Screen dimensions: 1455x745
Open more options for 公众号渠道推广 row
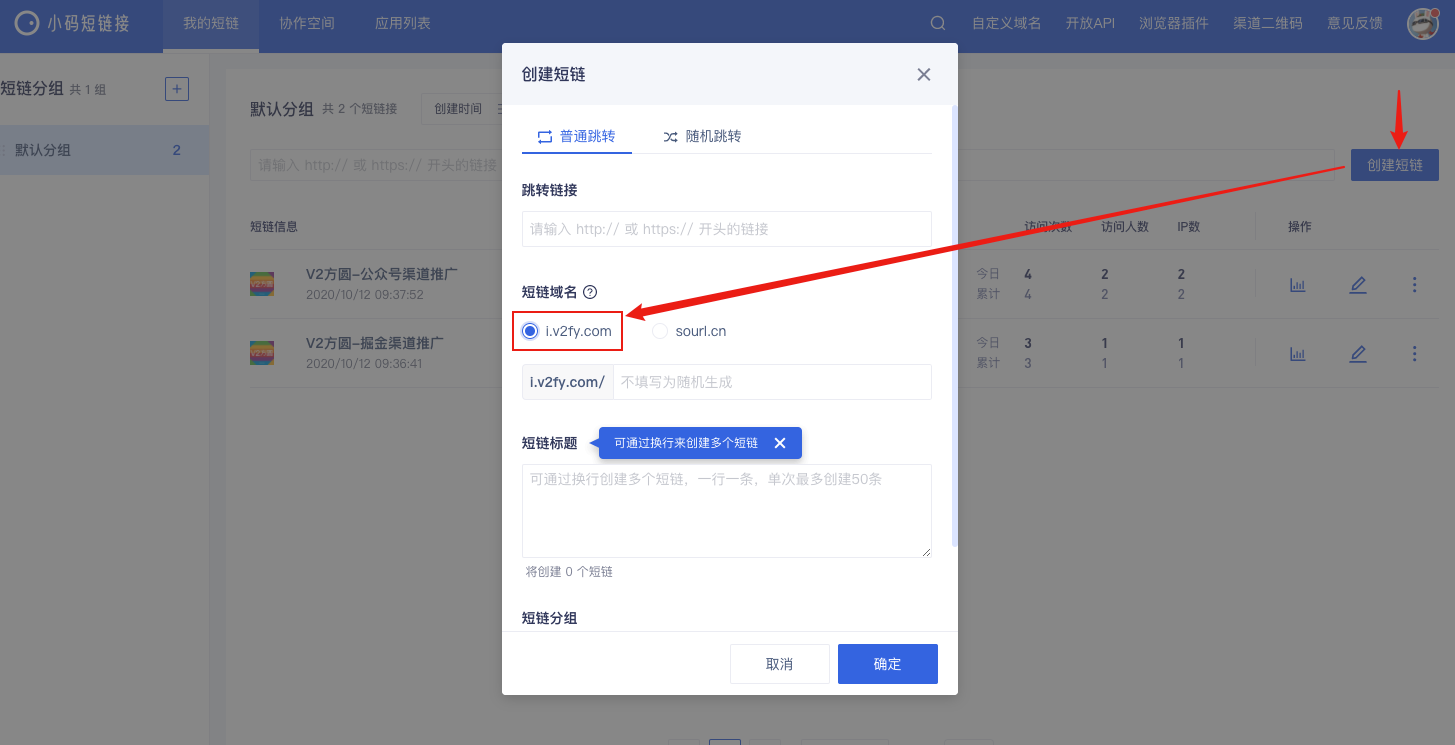coord(1414,285)
